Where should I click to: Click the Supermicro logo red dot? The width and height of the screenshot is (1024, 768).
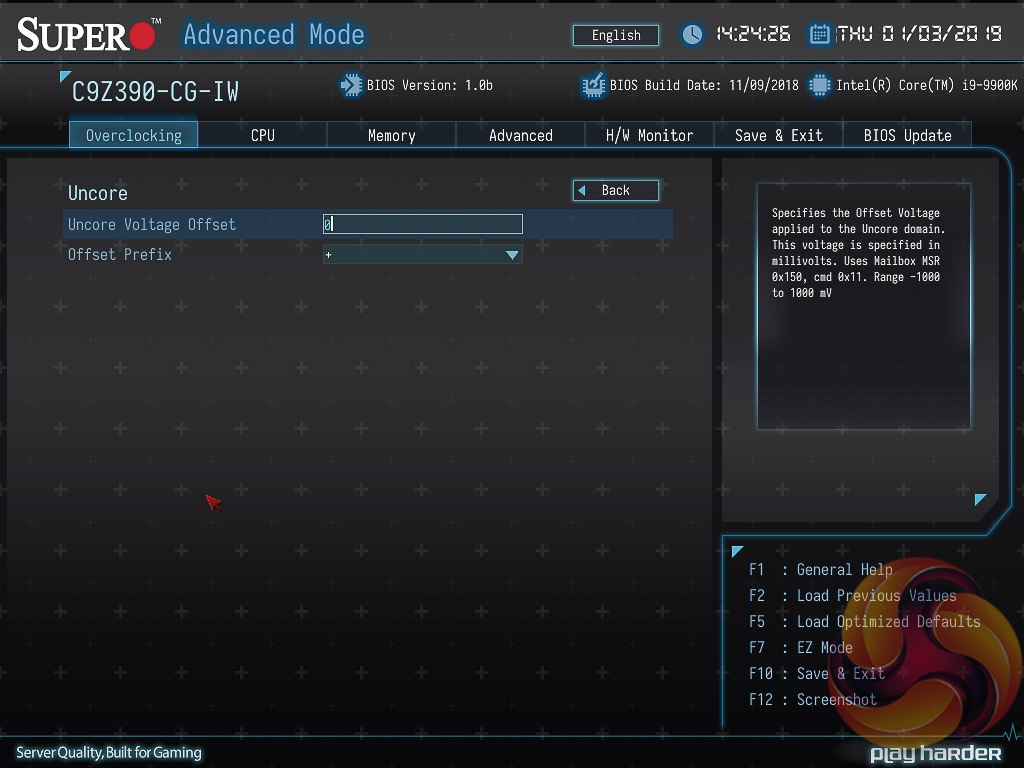(143, 37)
